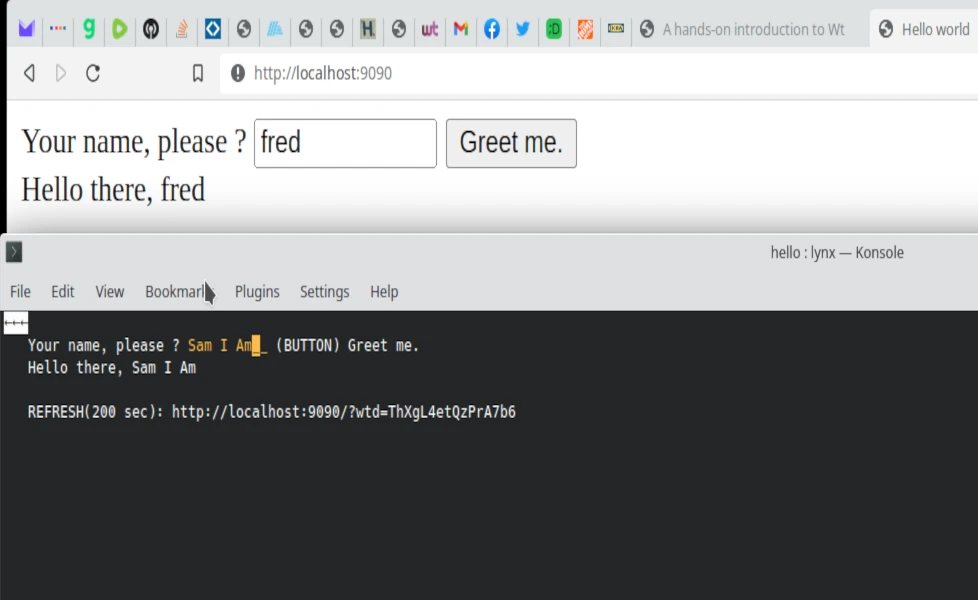
Task: Click the browser Forward arrow
Action: 61,73
